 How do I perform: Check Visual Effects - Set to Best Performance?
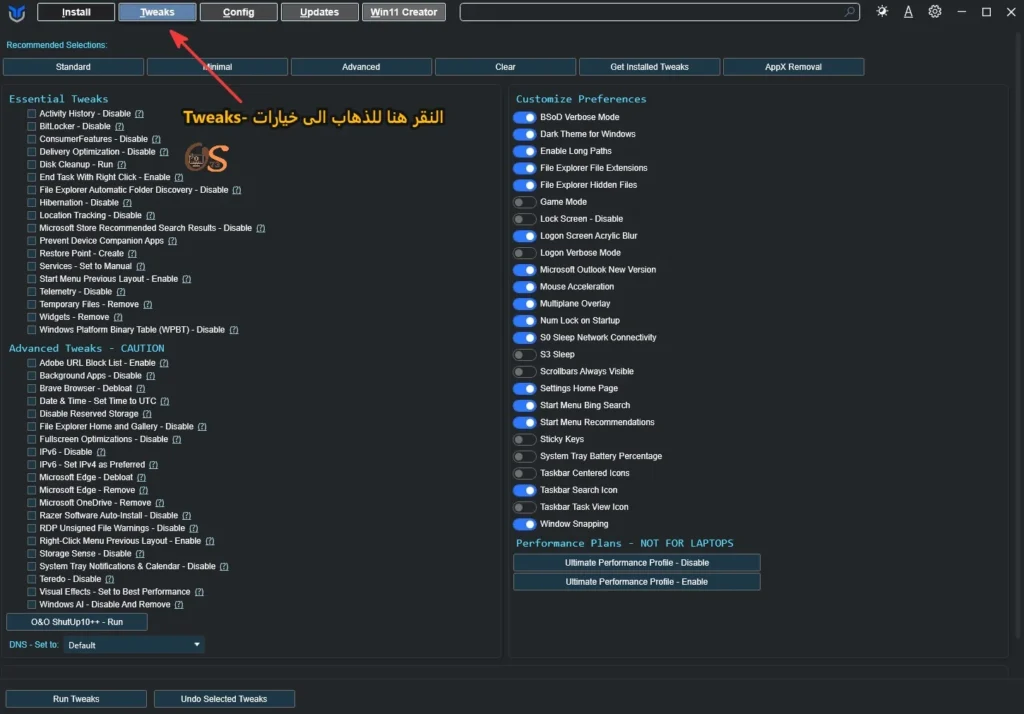tap(31, 592)
